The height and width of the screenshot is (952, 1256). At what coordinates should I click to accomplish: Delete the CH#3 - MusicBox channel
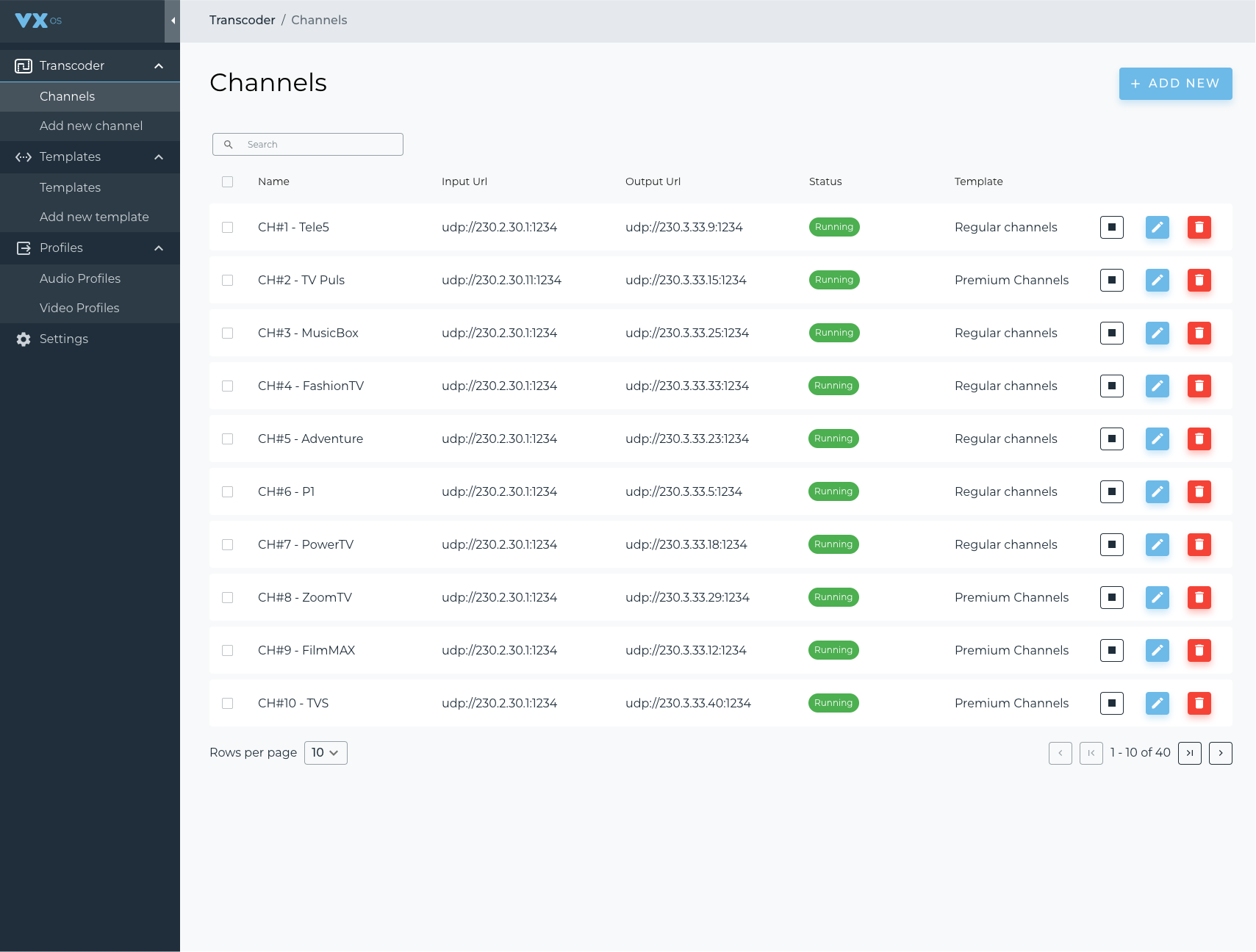click(x=1199, y=333)
